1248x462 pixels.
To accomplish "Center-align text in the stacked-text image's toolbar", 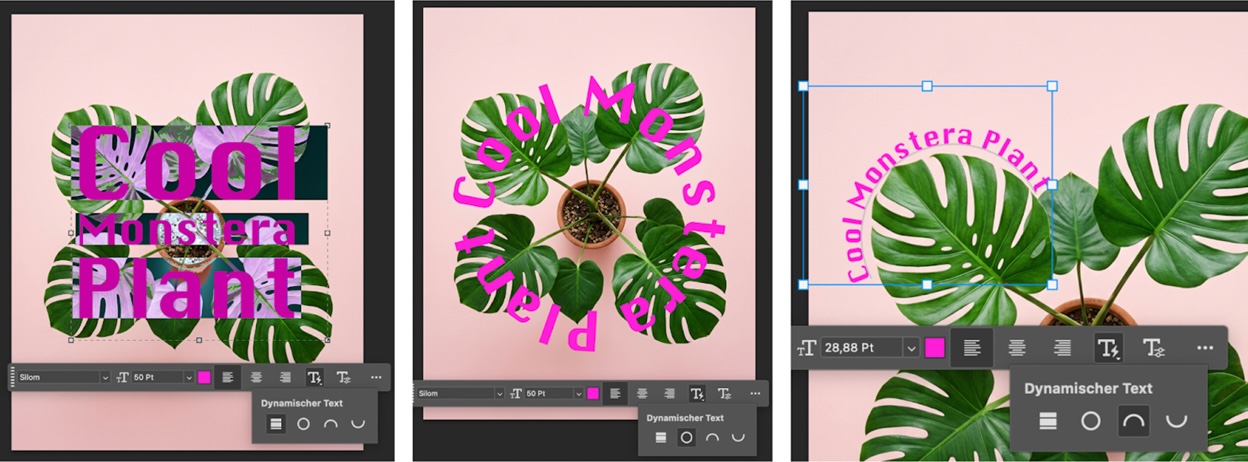I will point(256,377).
